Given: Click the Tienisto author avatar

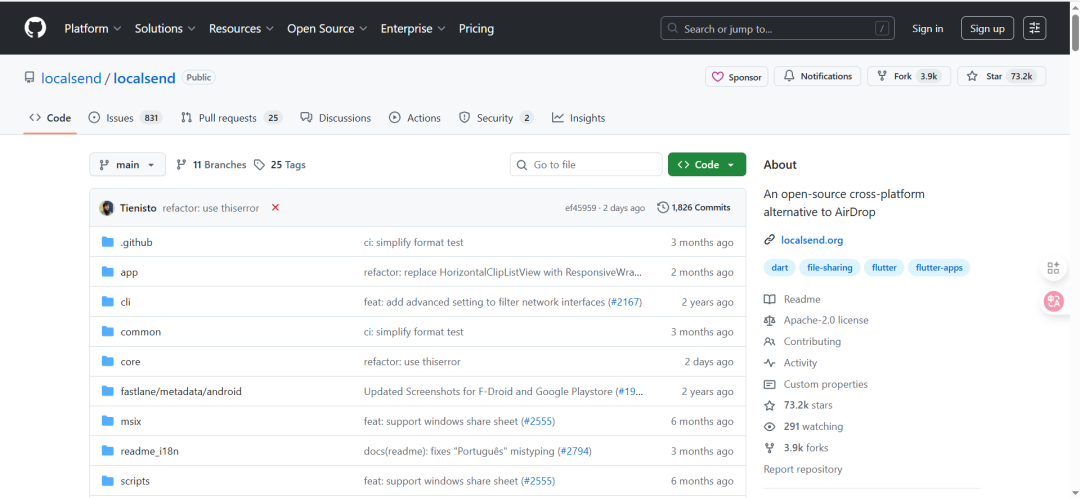Looking at the screenshot, I should (x=107, y=208).
